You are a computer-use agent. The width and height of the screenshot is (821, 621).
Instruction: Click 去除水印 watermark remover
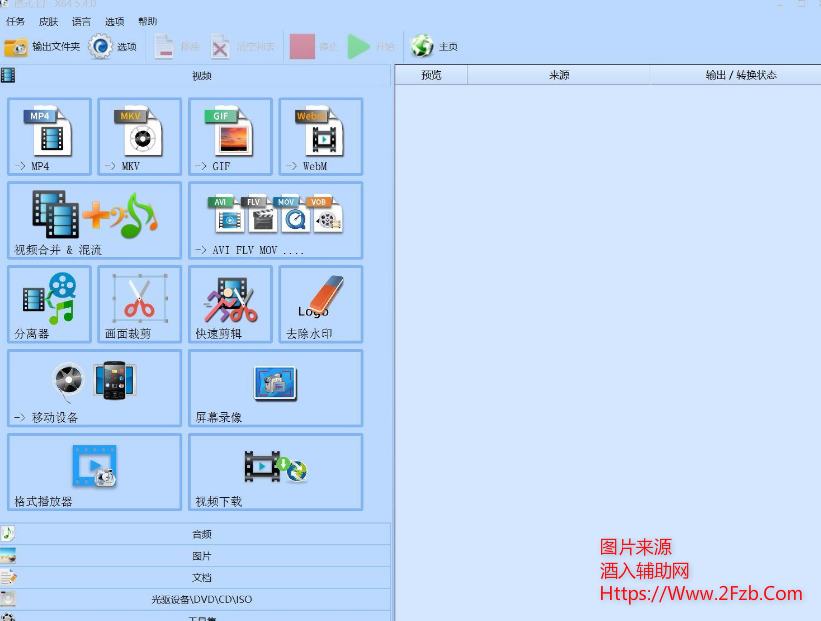320,304
